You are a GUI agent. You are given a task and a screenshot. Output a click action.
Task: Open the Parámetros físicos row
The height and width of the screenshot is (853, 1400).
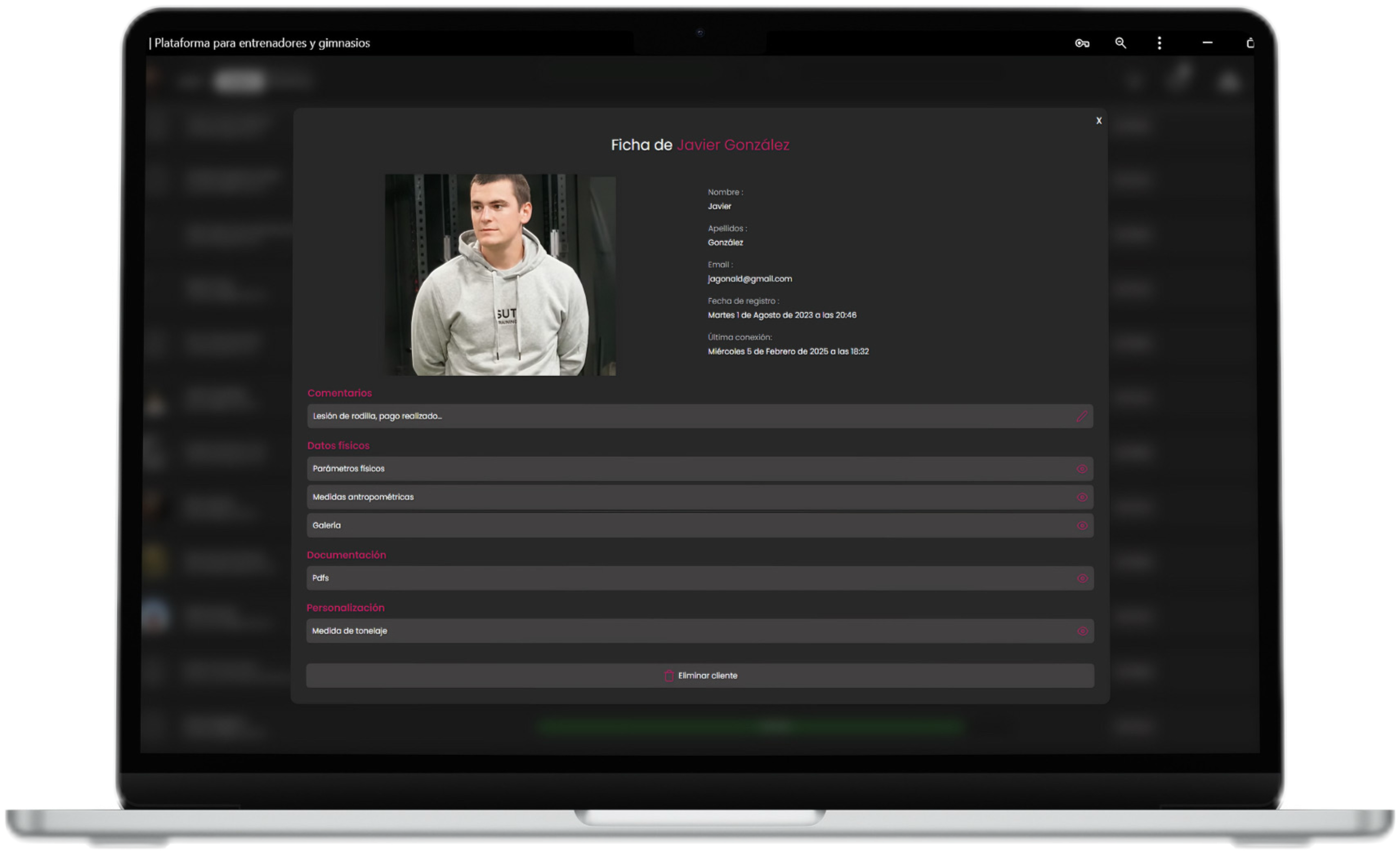click(700, 469)
